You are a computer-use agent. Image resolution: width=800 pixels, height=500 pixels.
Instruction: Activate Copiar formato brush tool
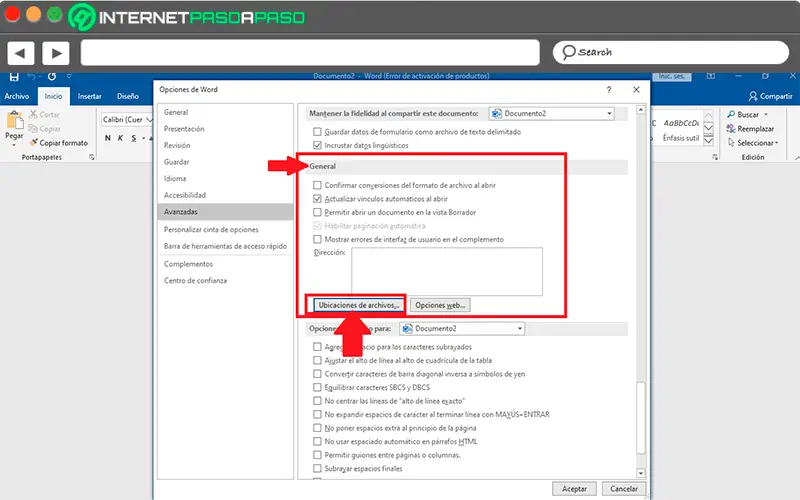[59, 143]
